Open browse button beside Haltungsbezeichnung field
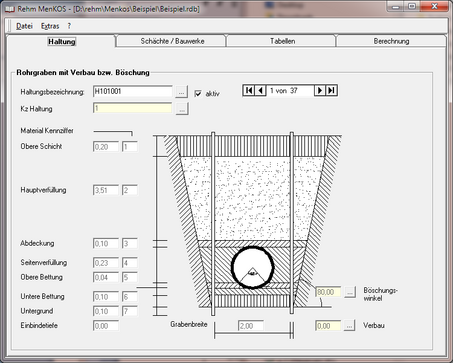The width and height of the screenshot is (453, 363). (181, 92)
